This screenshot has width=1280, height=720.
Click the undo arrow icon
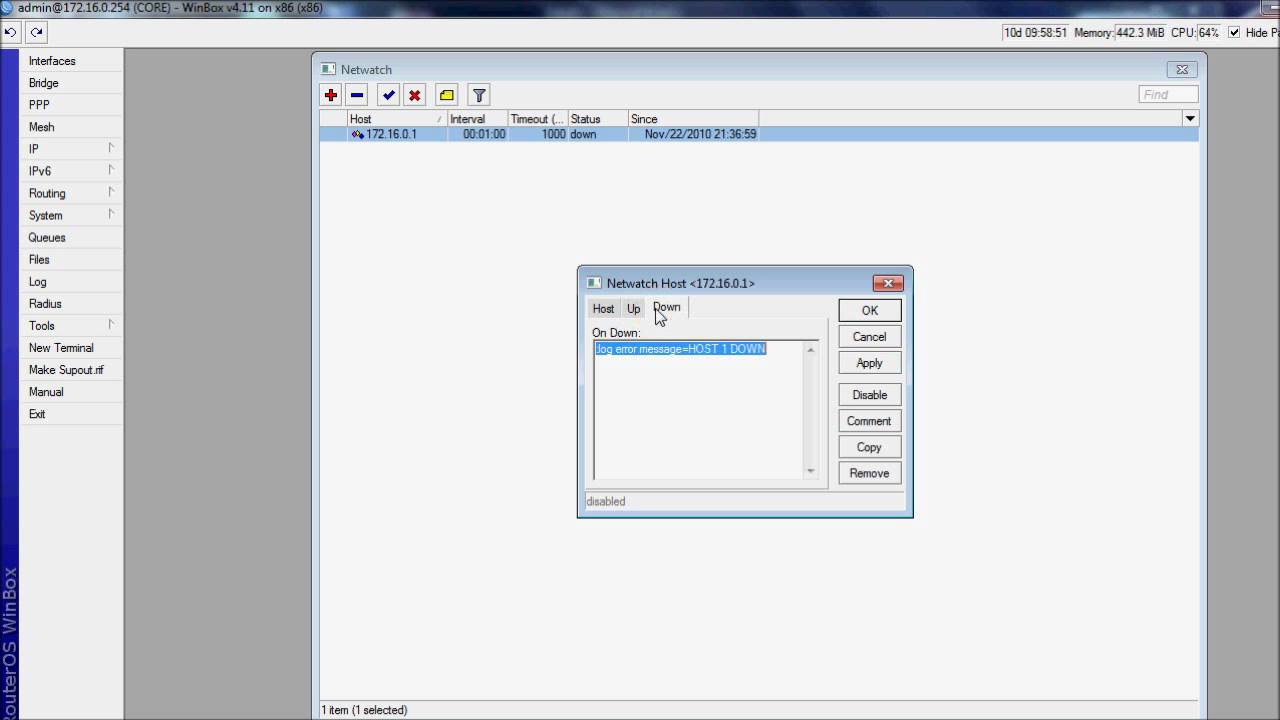(x=10, y=32)
